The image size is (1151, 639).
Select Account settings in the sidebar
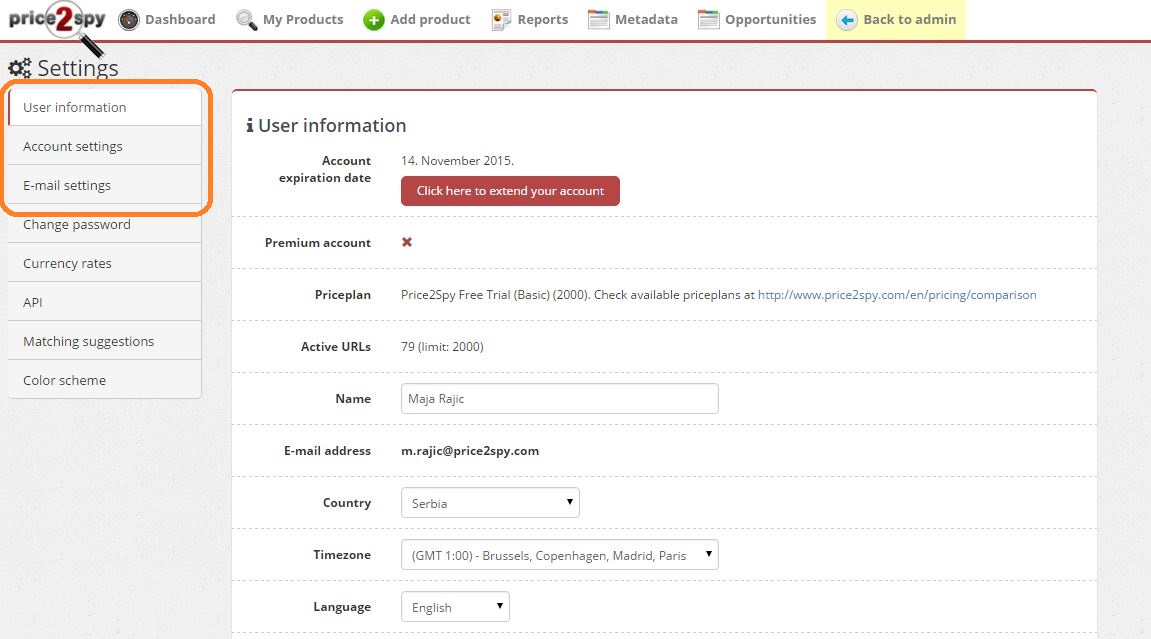tap(104, 146)
